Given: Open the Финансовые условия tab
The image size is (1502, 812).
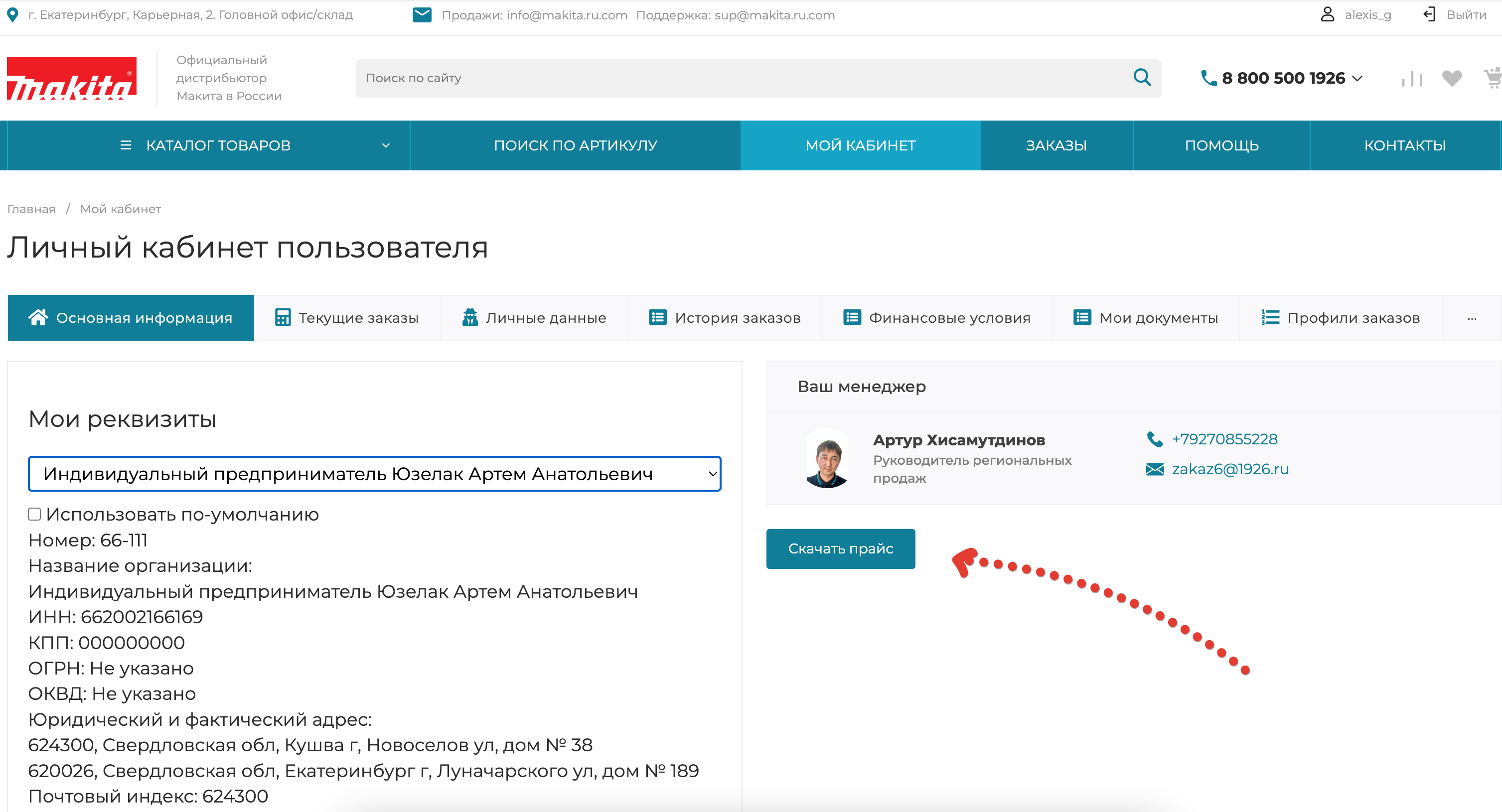Looking at the screenshot, I should tap(936, 318).
